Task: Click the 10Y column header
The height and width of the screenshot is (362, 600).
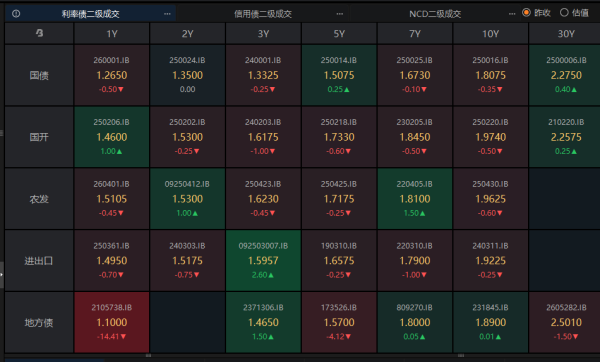Action: (x=491, y=34)
